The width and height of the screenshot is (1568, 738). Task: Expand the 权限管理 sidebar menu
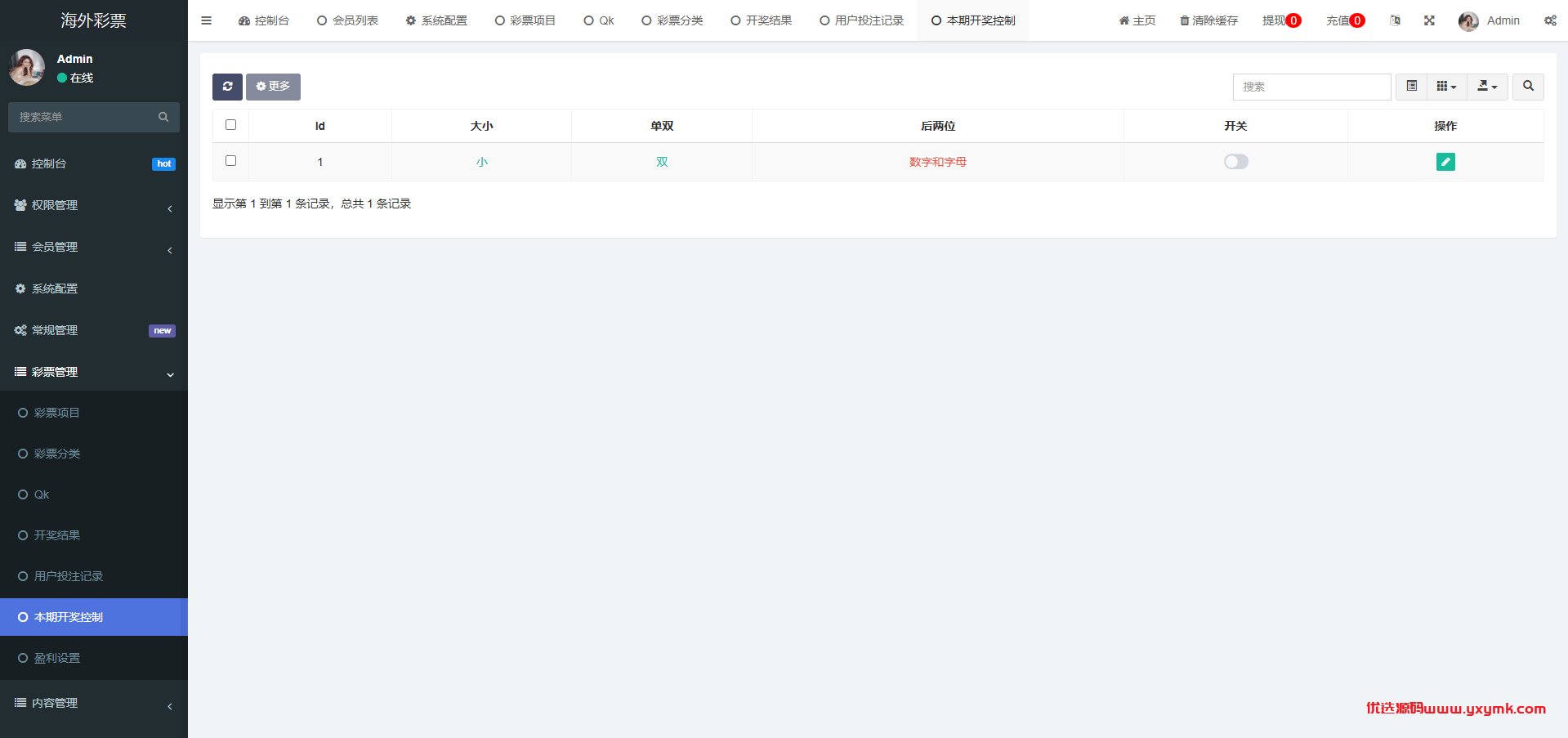(x=94, y=205)
